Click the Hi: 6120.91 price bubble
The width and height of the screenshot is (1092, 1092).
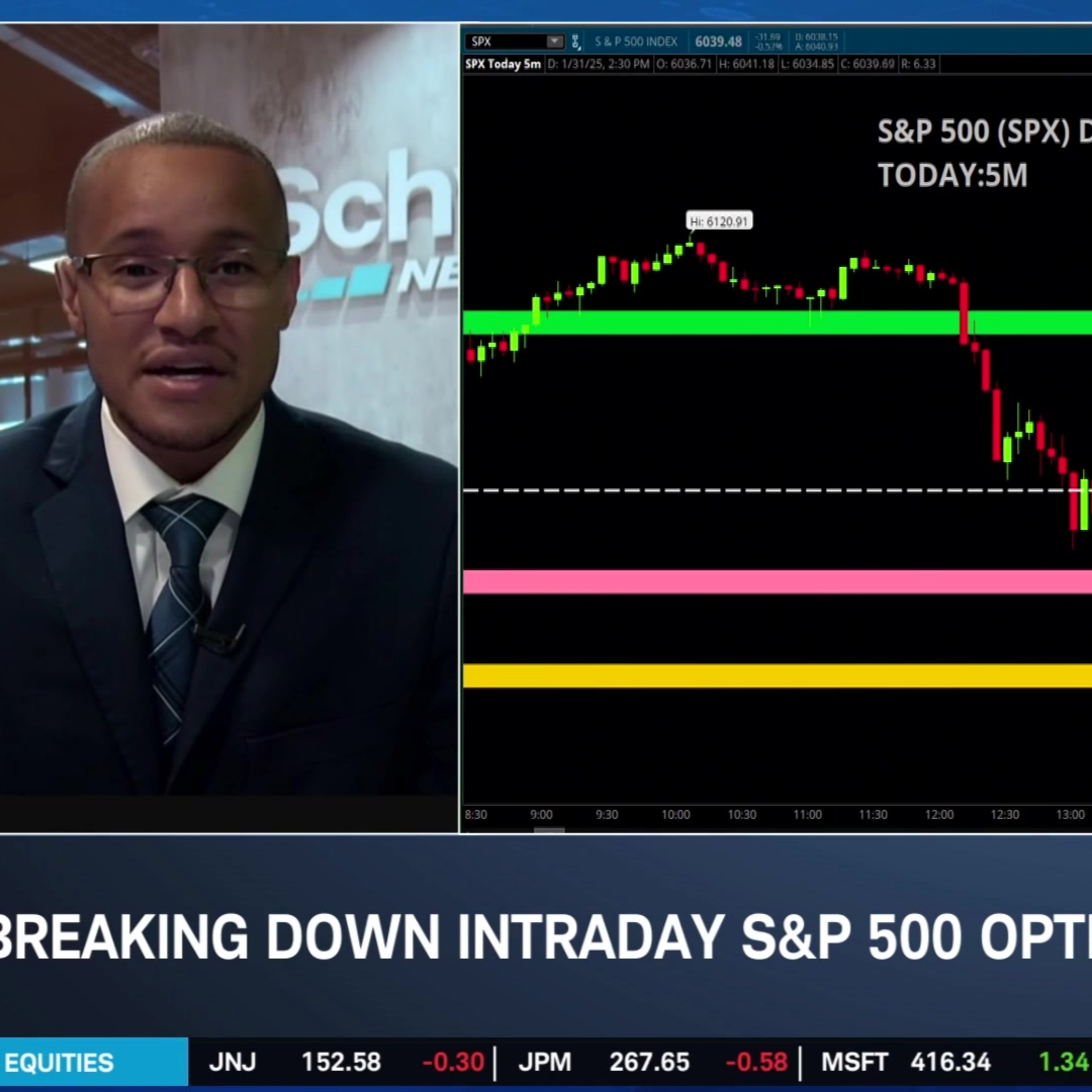coord(719,221)
